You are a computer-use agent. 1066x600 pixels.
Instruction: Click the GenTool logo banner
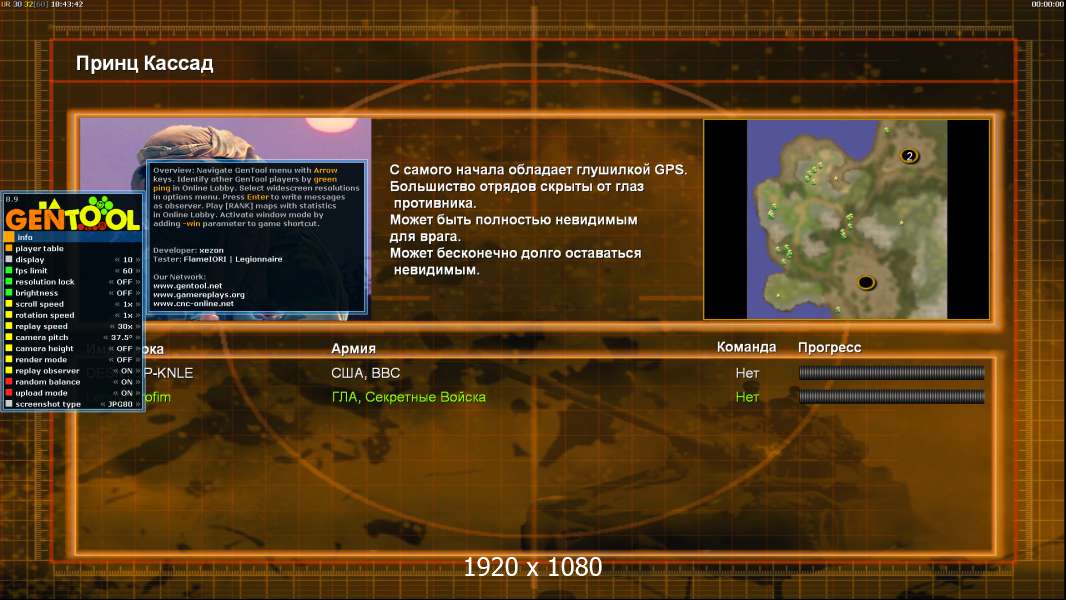72,213
